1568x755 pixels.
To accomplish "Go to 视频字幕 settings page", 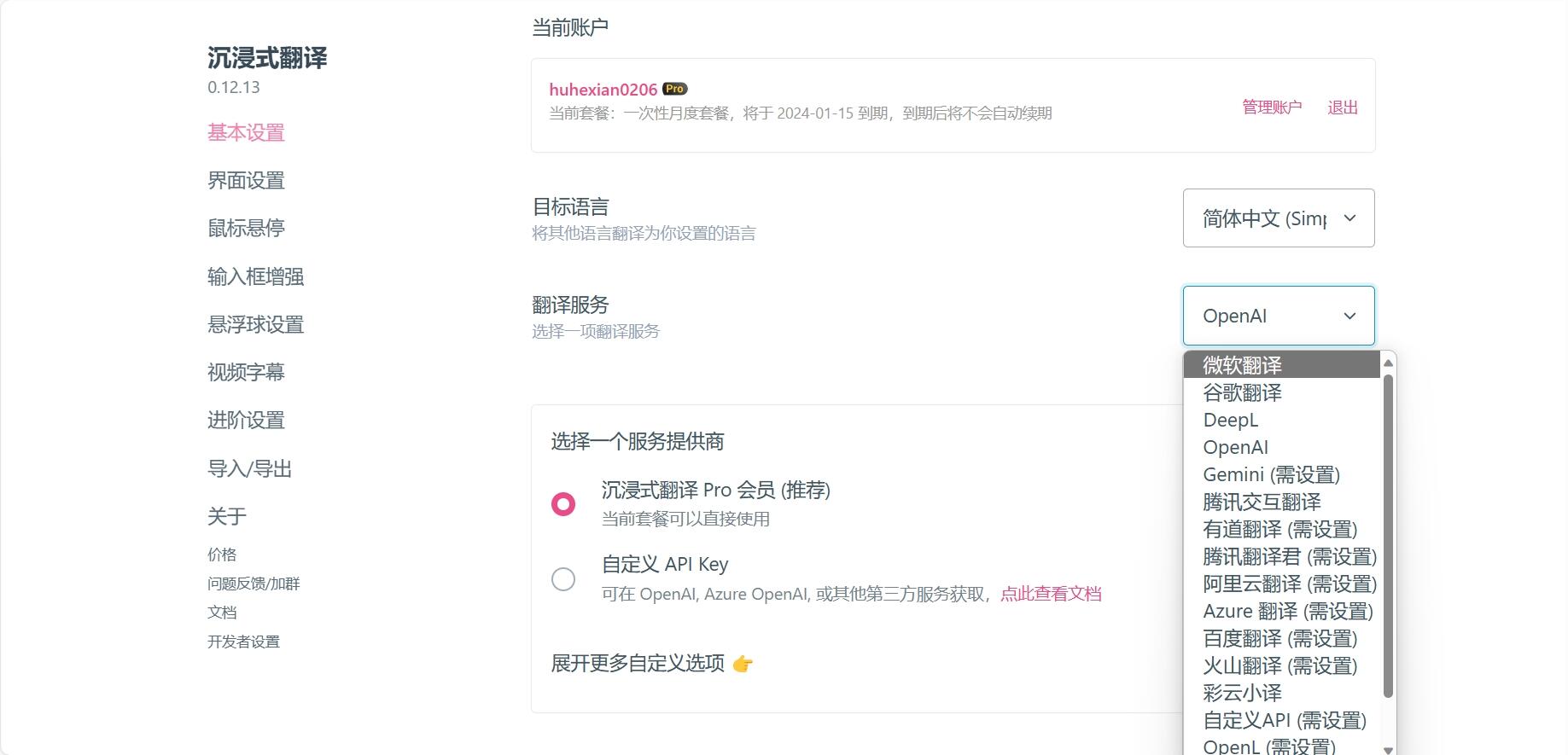I will [x=246, y=372].
